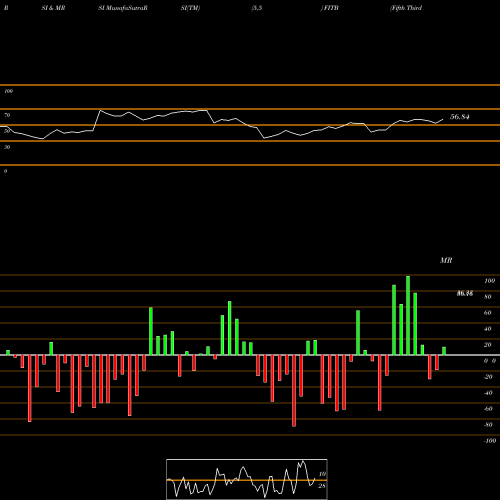This screenshot has height=500, width=500.
Task: Click the 20 label on the MR axis
Action: (x=488, y=345)
